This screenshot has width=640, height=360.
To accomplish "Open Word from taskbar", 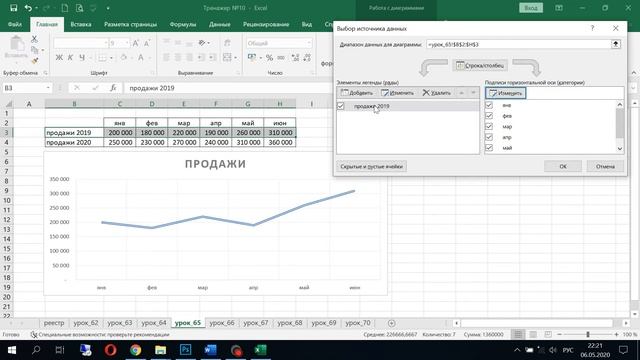I will 210,350.
